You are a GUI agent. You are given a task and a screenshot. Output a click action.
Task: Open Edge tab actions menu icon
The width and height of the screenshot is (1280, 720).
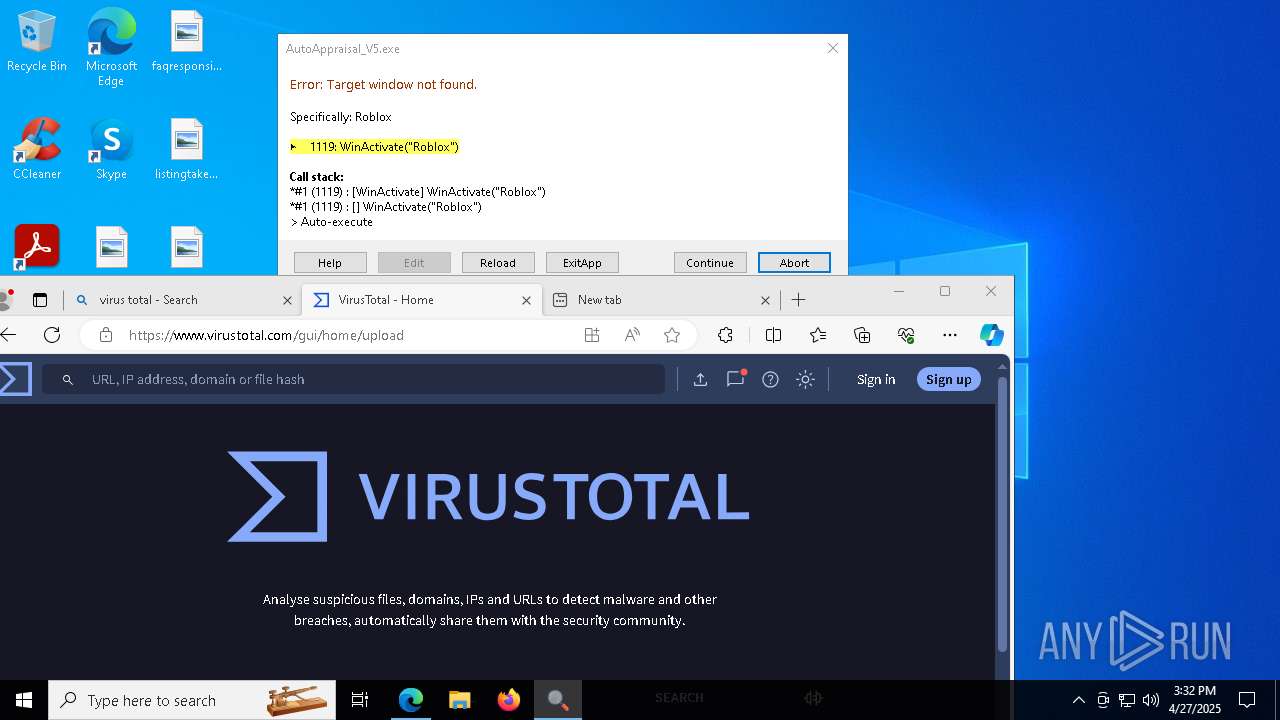[x=40, y=300]
